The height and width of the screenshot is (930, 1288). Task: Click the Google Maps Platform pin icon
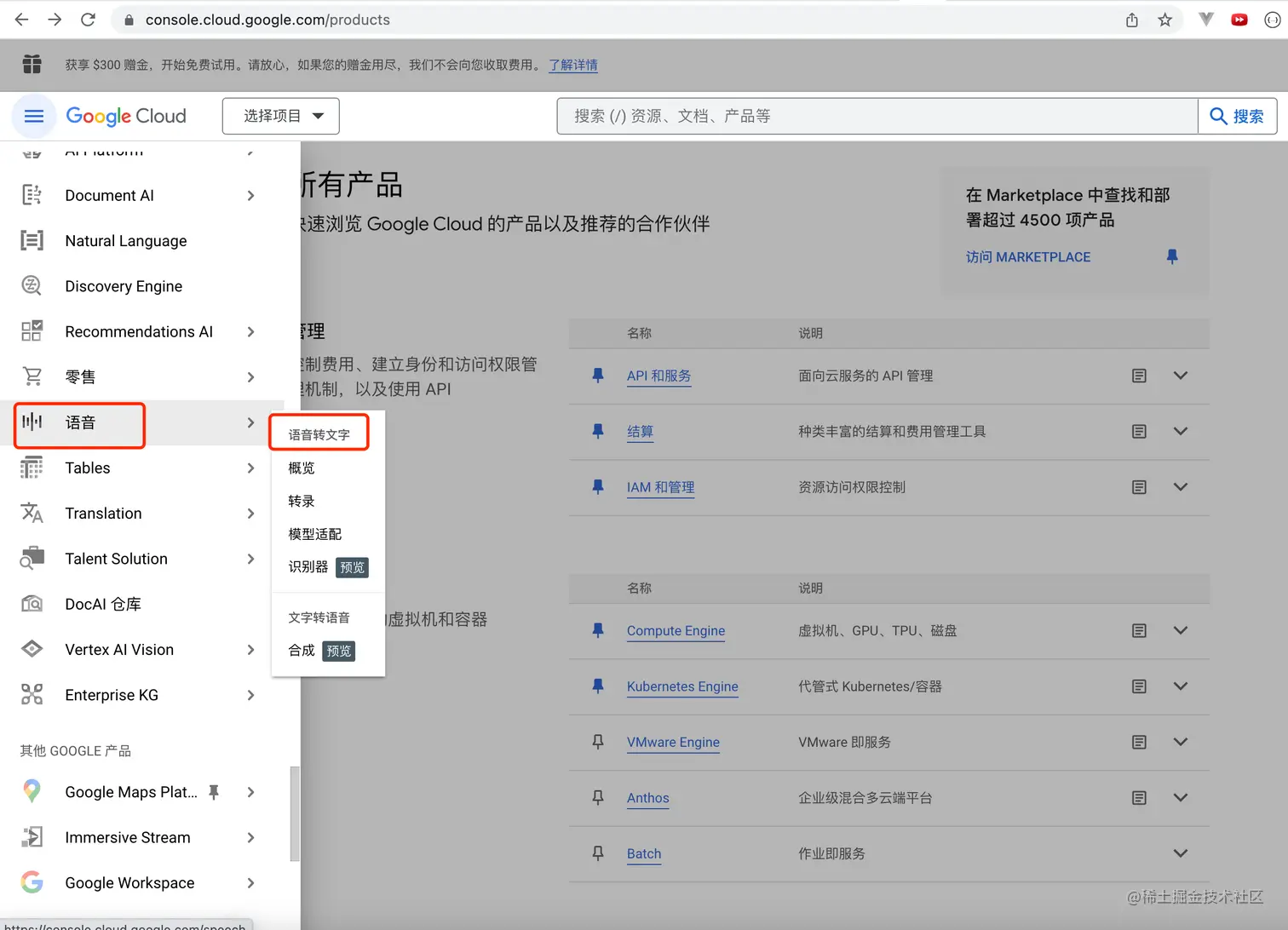32,791
